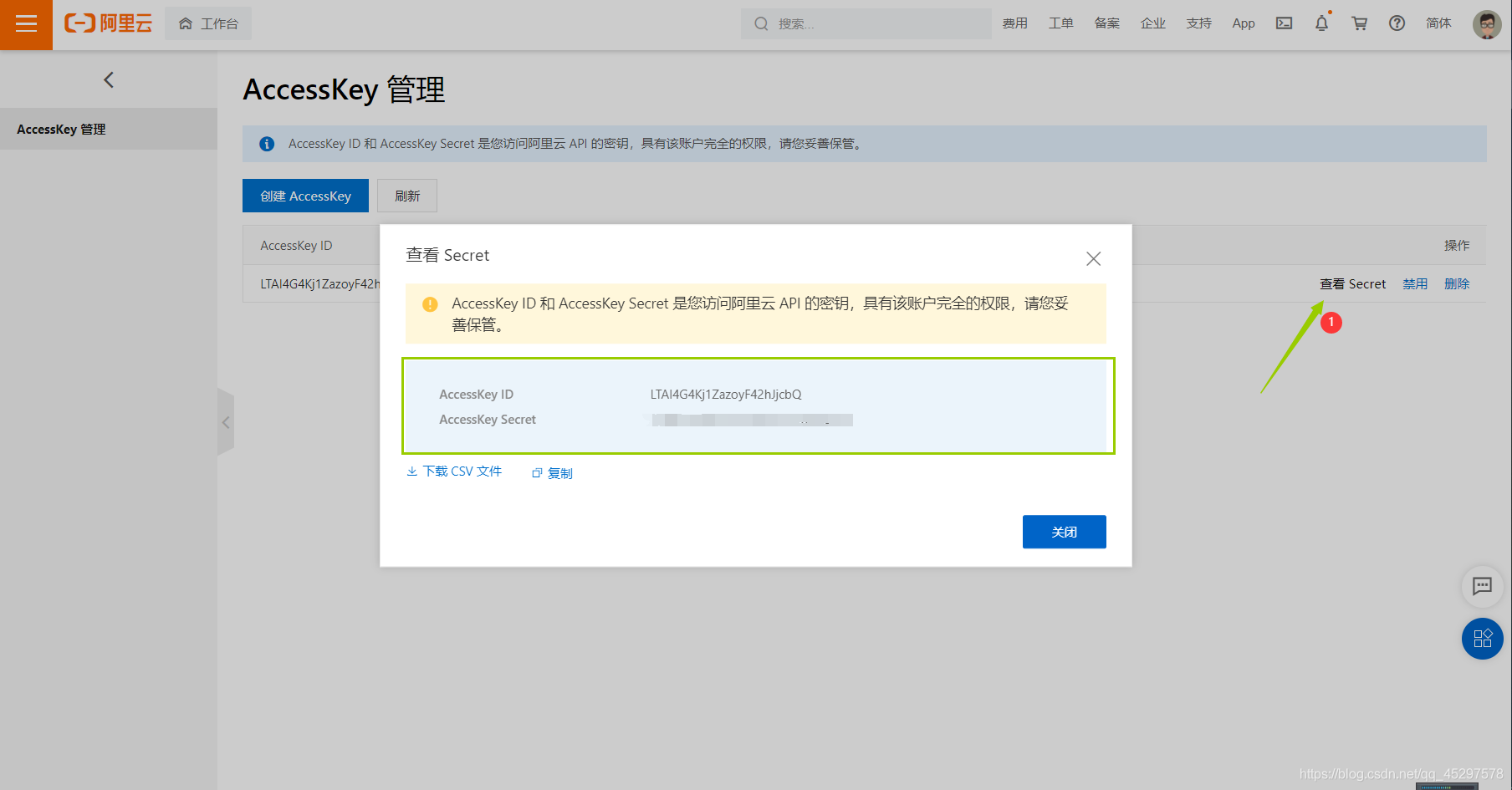Open the 企业 enterprise menu

point(1153,23)
